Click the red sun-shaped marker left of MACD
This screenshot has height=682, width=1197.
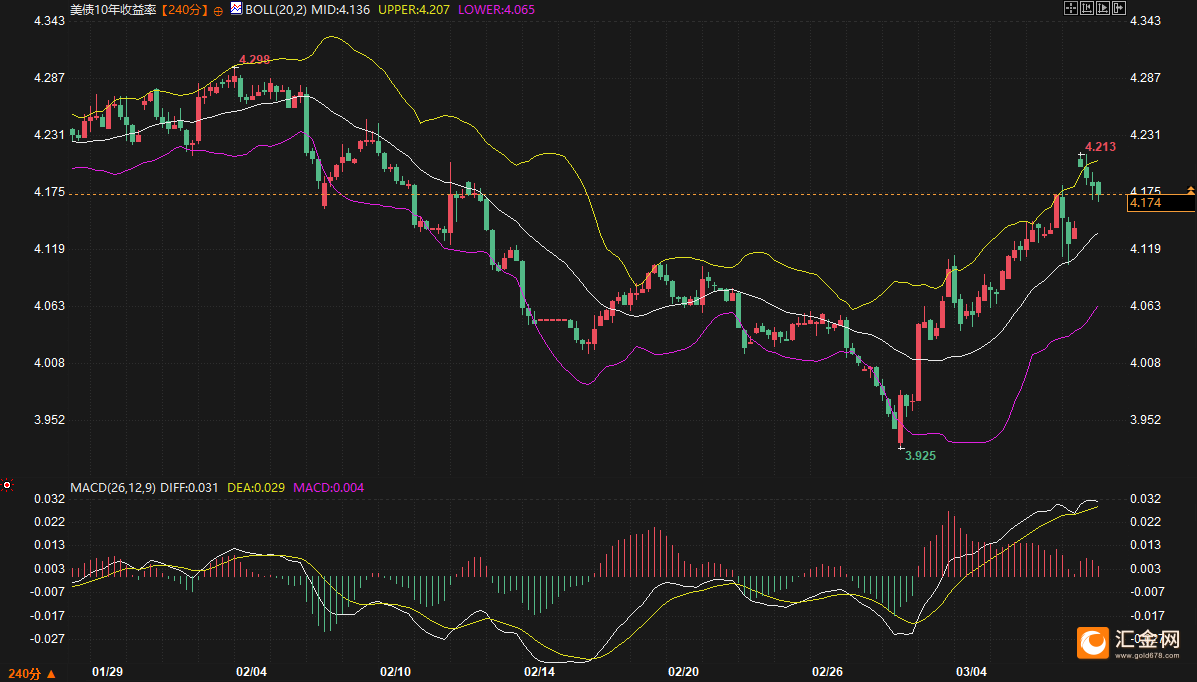(7, 485)
